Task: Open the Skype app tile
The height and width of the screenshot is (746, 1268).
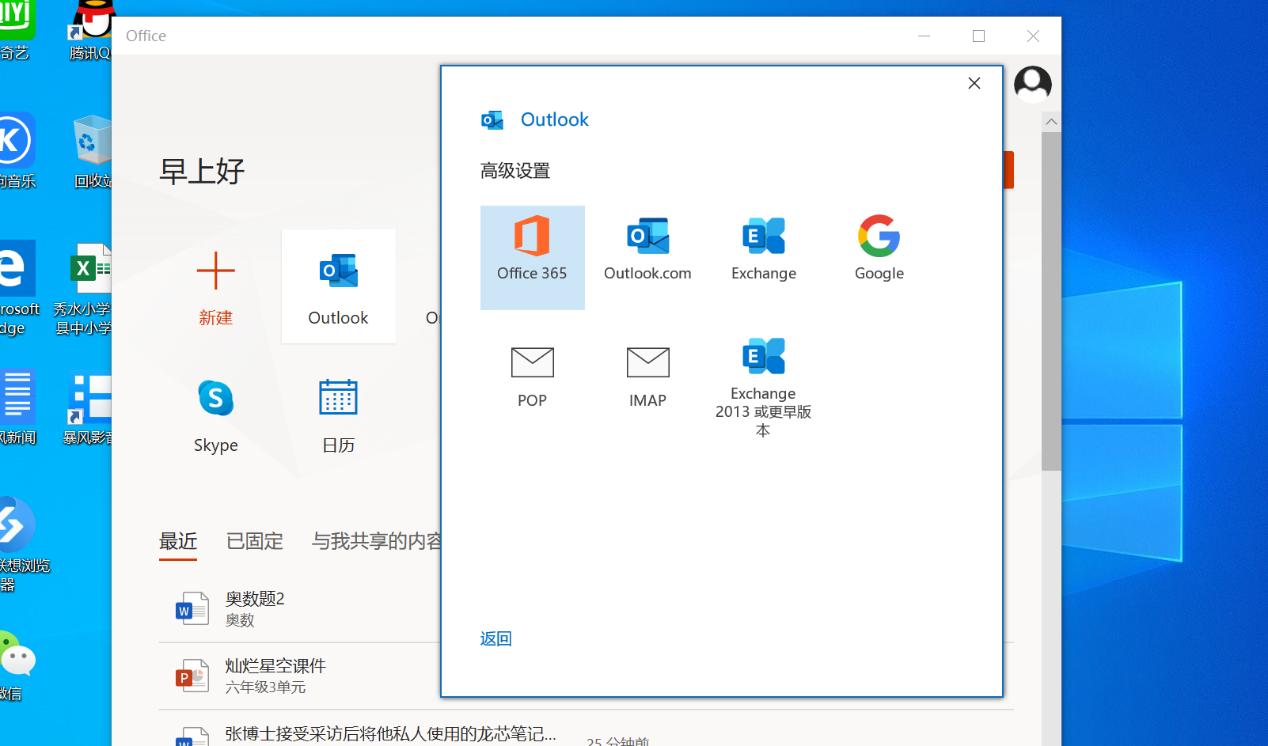Action: 215,413
